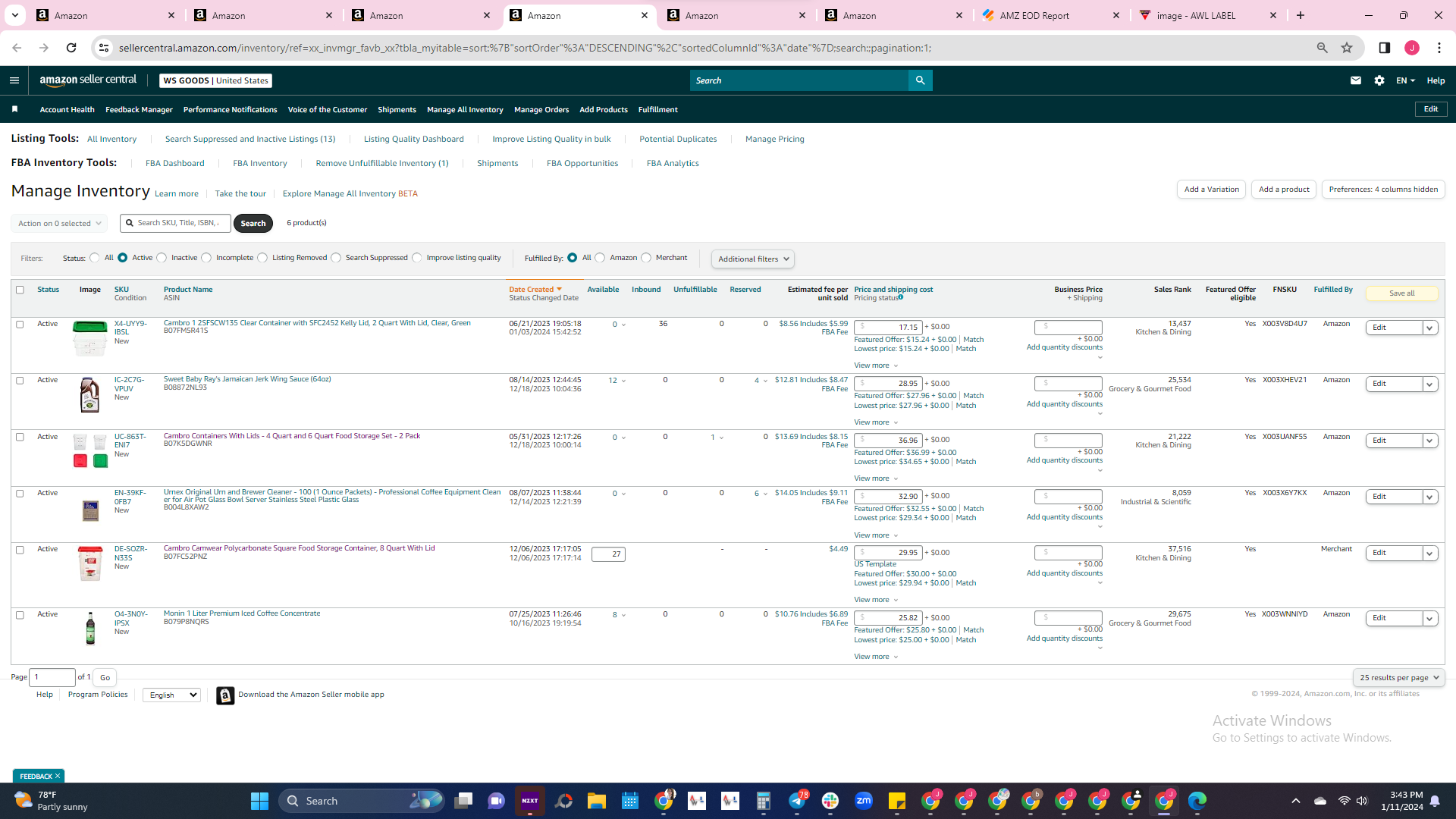
Task: Open Zoom from the taskbar
Action: point(864,801)
